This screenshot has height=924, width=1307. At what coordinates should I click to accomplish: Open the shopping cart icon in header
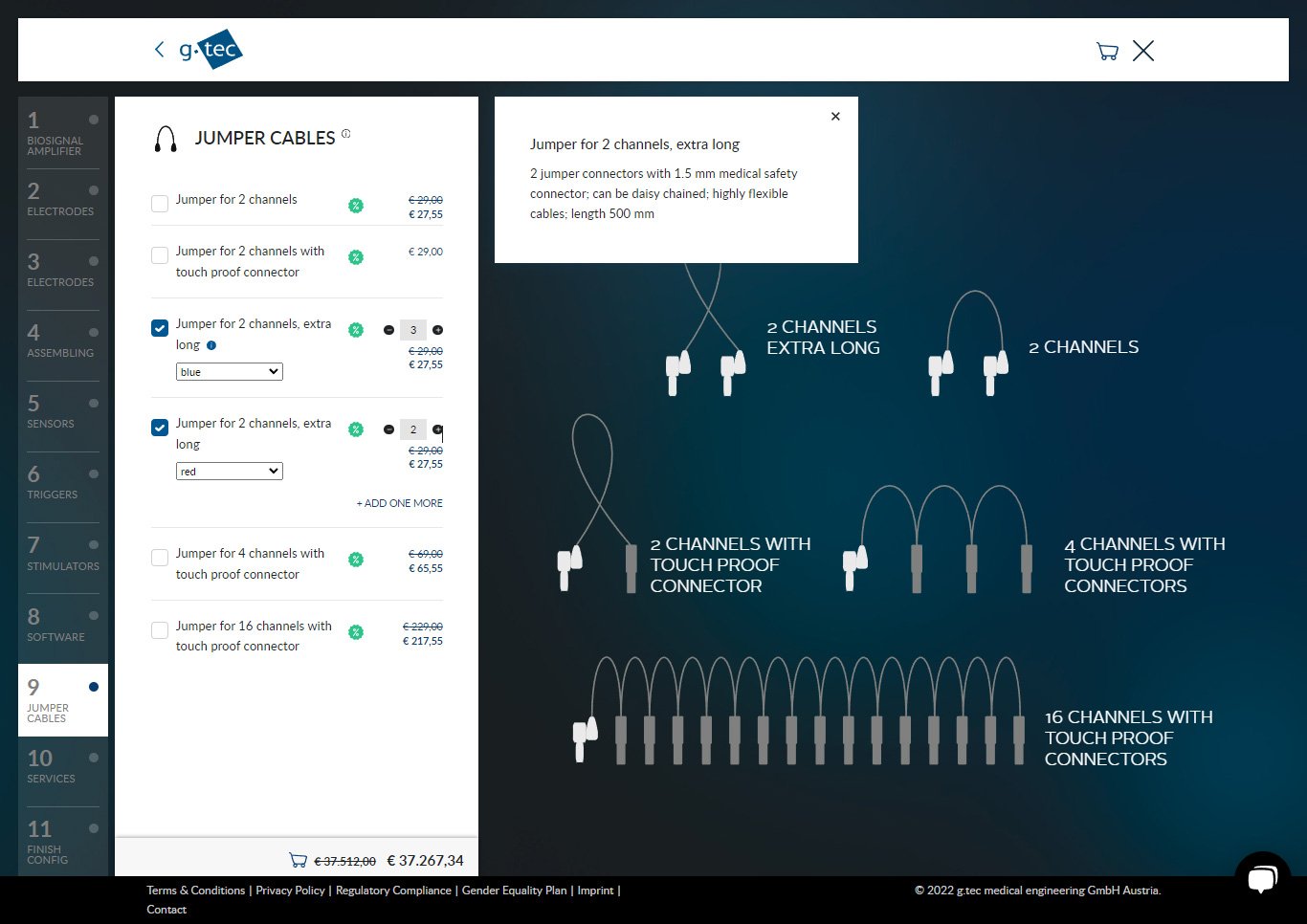click(1107, 52)
